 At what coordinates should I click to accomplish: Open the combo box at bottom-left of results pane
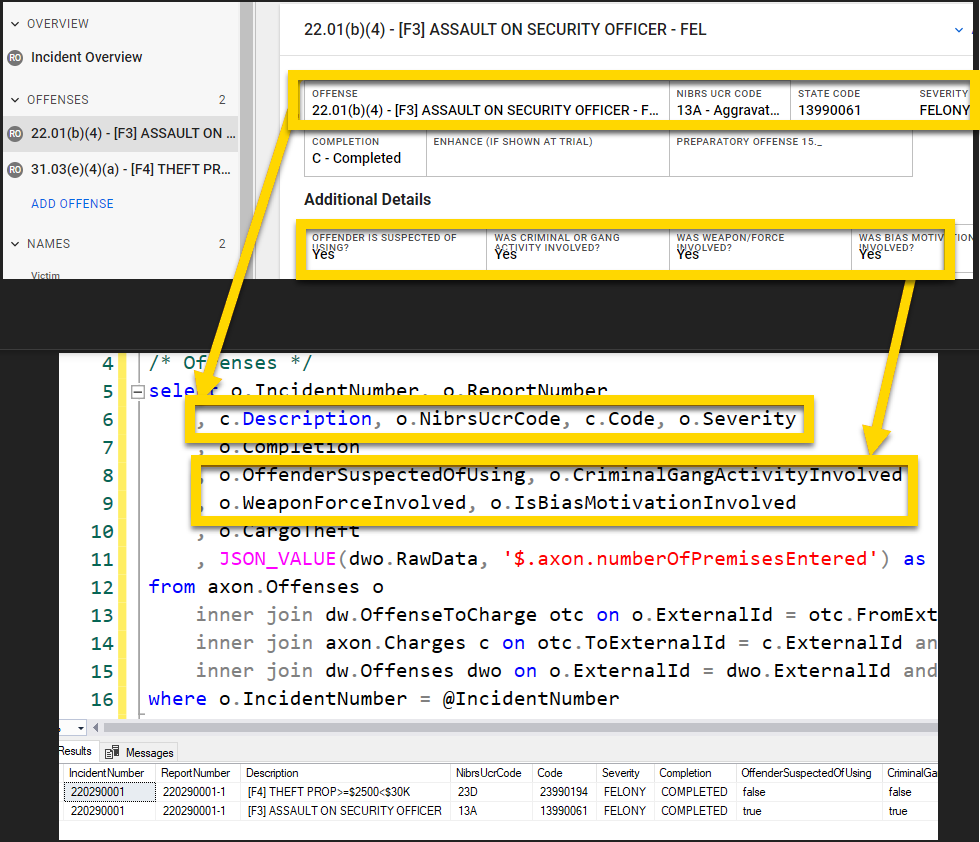click(x=80, y=728)
